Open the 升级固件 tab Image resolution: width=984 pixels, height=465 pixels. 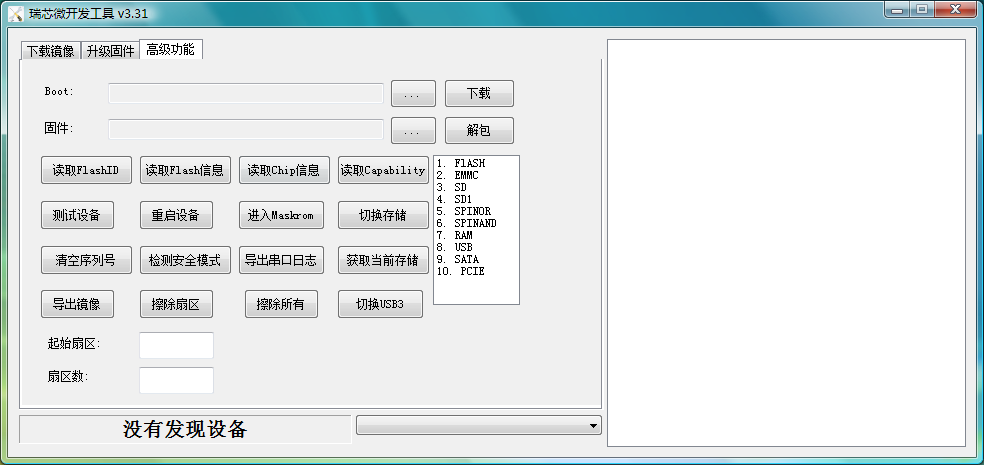tap(110, 51)
